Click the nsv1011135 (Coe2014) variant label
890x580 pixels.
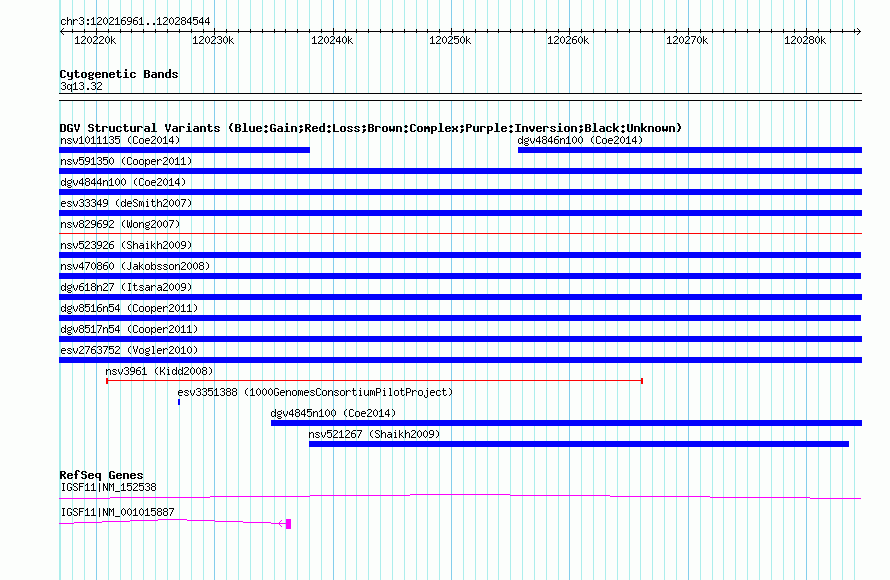point(120,140)
